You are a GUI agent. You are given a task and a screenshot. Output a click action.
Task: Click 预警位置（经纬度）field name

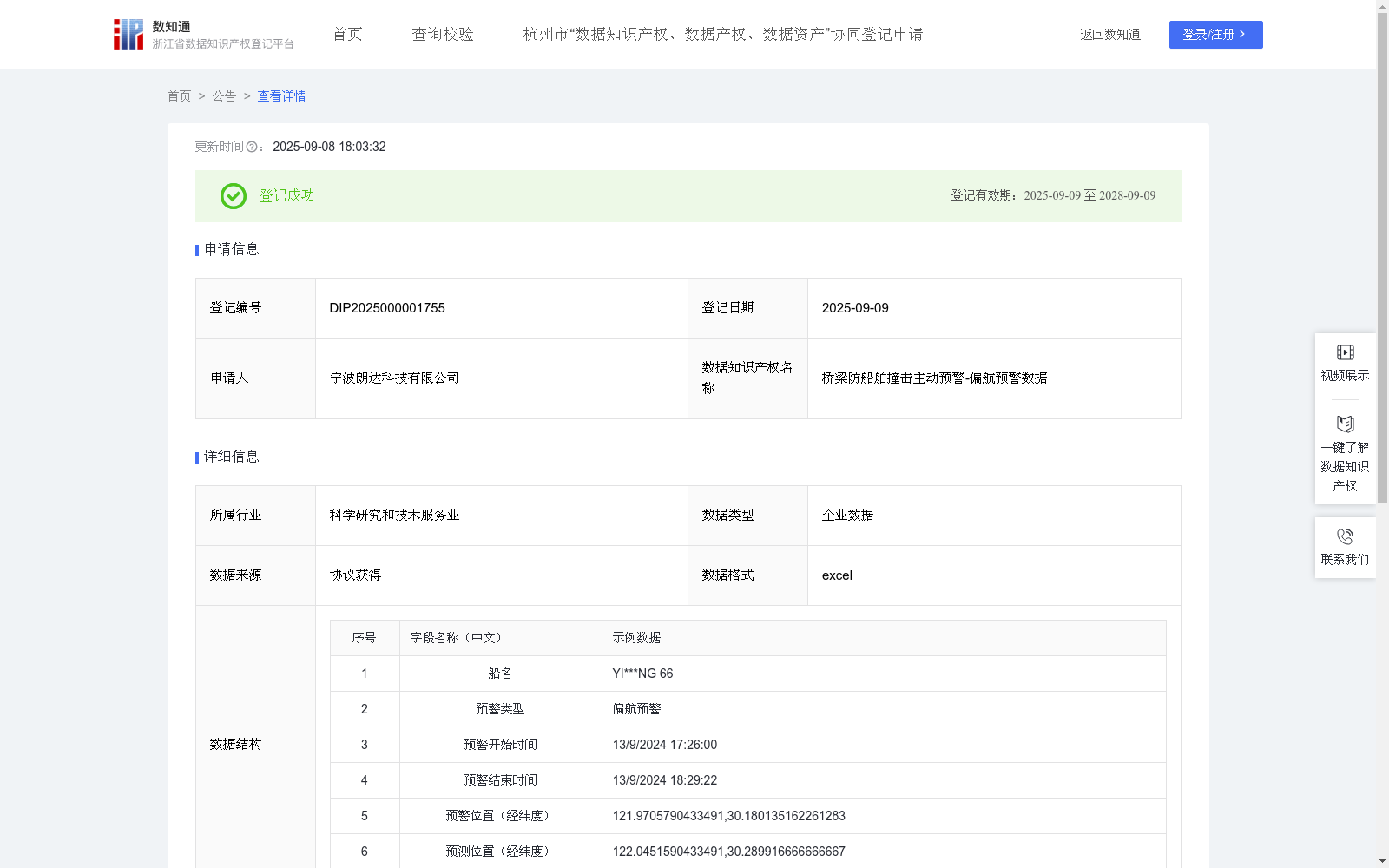500,816
